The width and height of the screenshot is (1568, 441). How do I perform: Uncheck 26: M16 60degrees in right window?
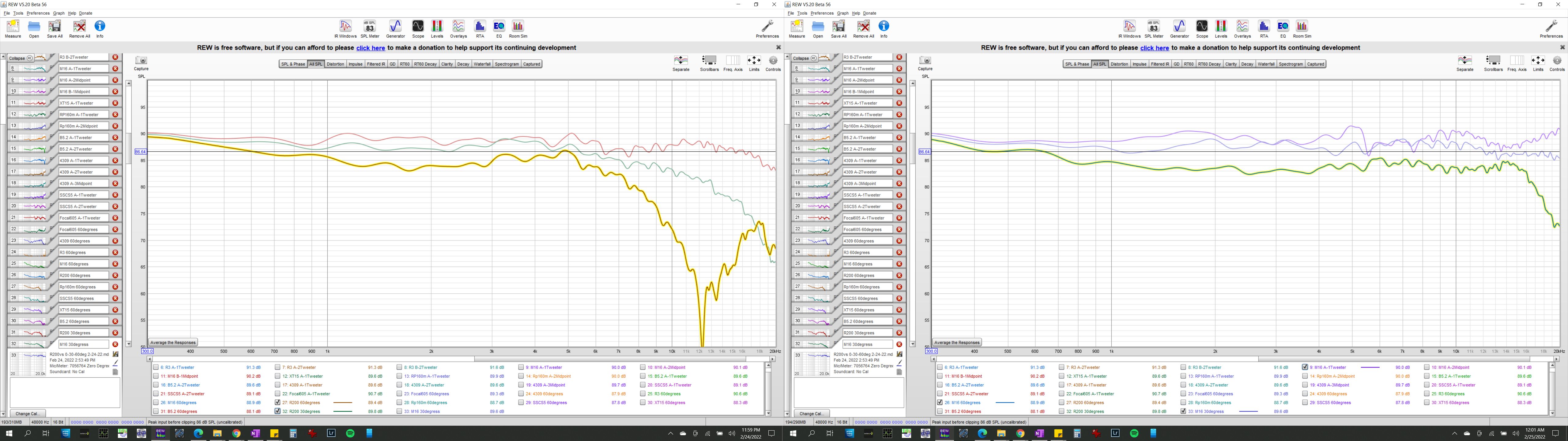(x=940, y=403)
